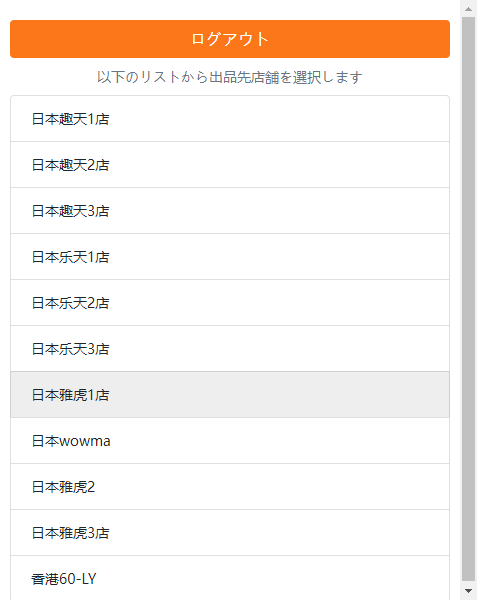
Task: Choose 日本趣天2店 from the list
Action: 230,165
